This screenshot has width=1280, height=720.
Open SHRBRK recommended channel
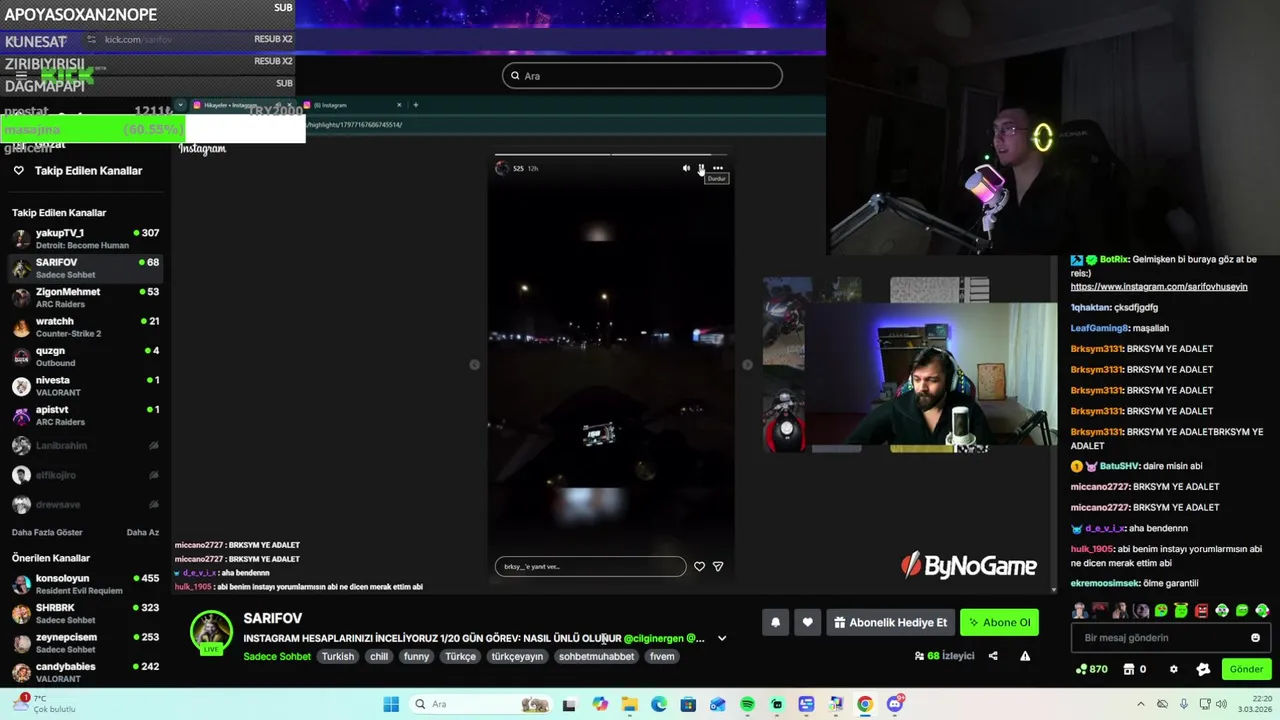click(85, 613)
